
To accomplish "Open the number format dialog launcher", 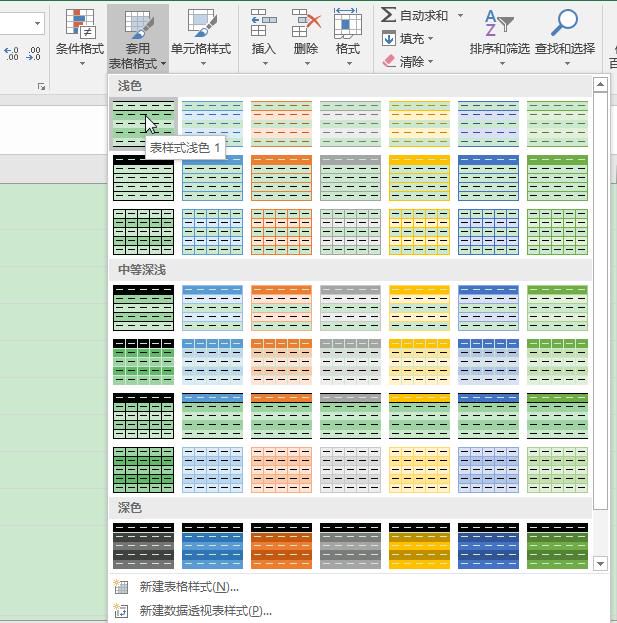I will point(41,86).
